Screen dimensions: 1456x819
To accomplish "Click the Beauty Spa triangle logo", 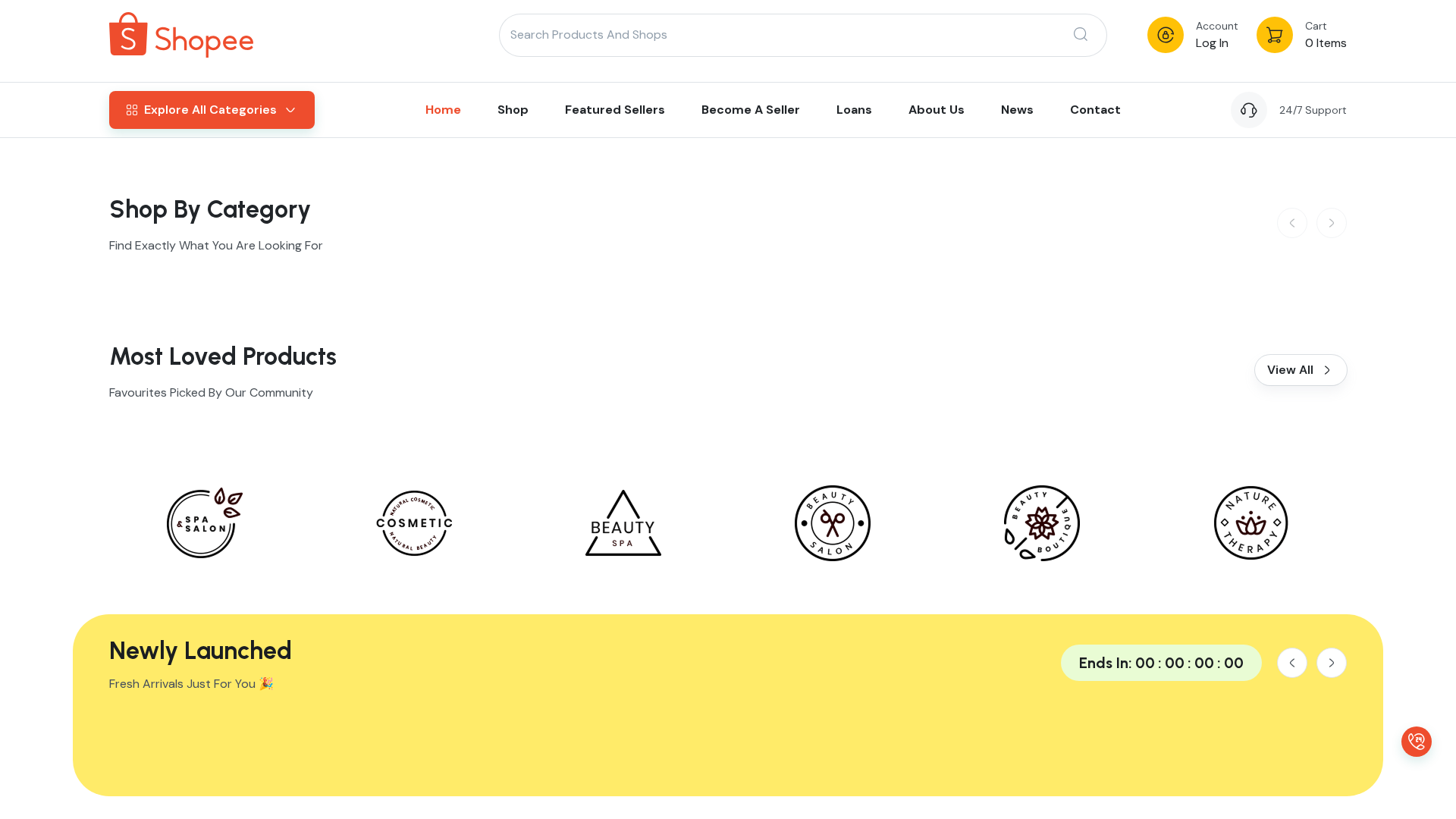I will 623,523.
